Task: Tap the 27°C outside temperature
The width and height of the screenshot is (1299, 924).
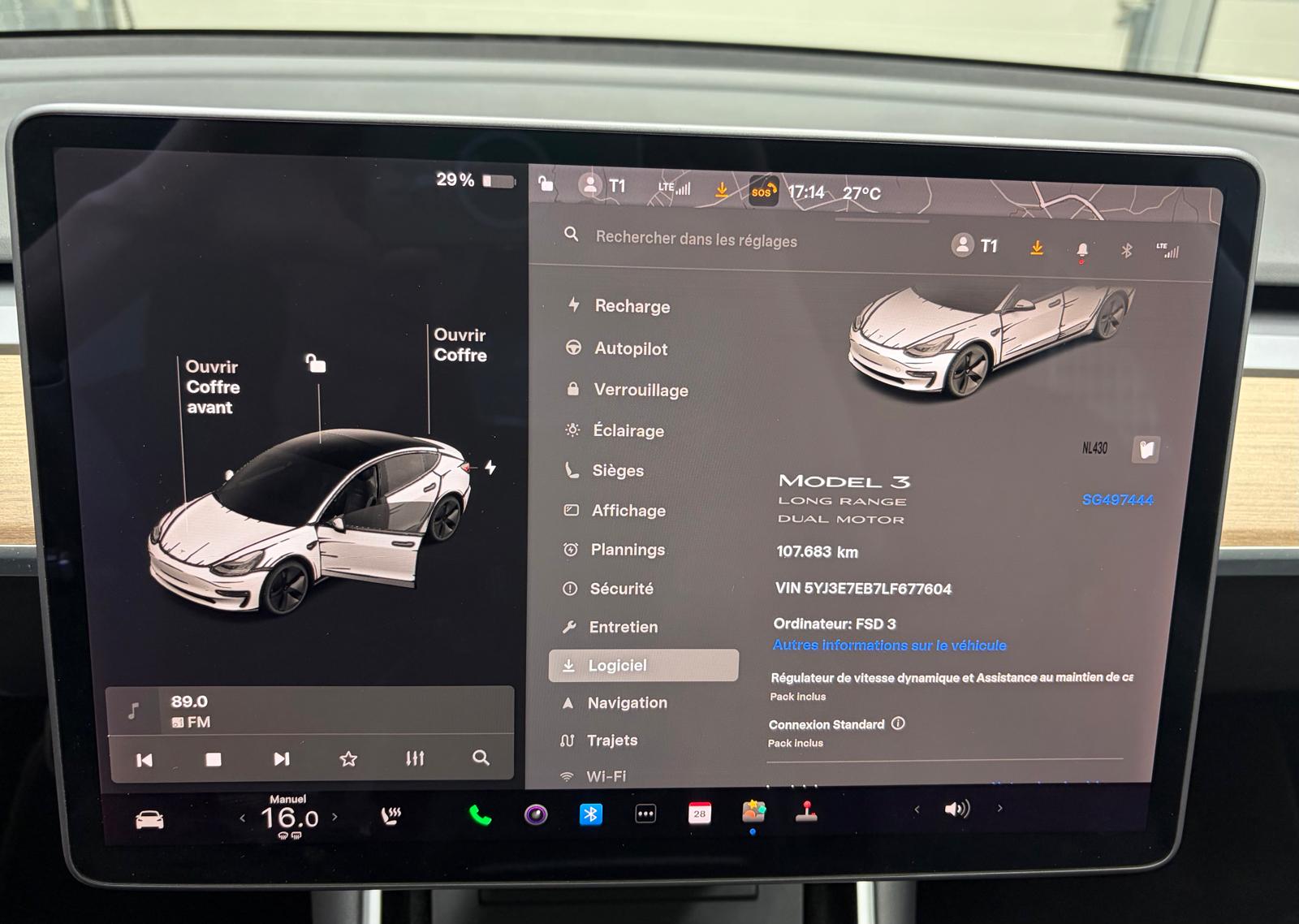Action: [861, 193]
